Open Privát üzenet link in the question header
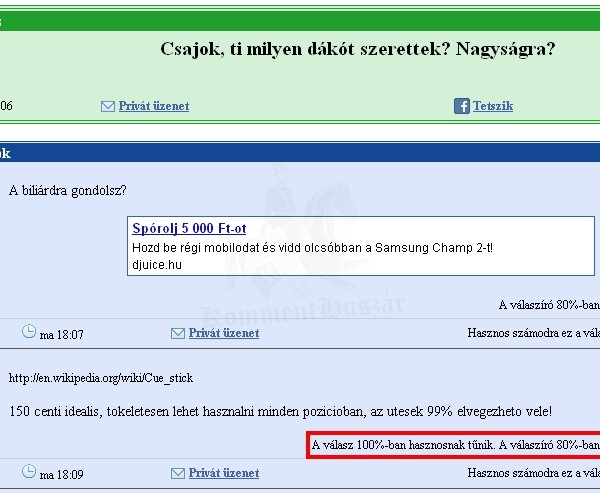 (153, 106)
